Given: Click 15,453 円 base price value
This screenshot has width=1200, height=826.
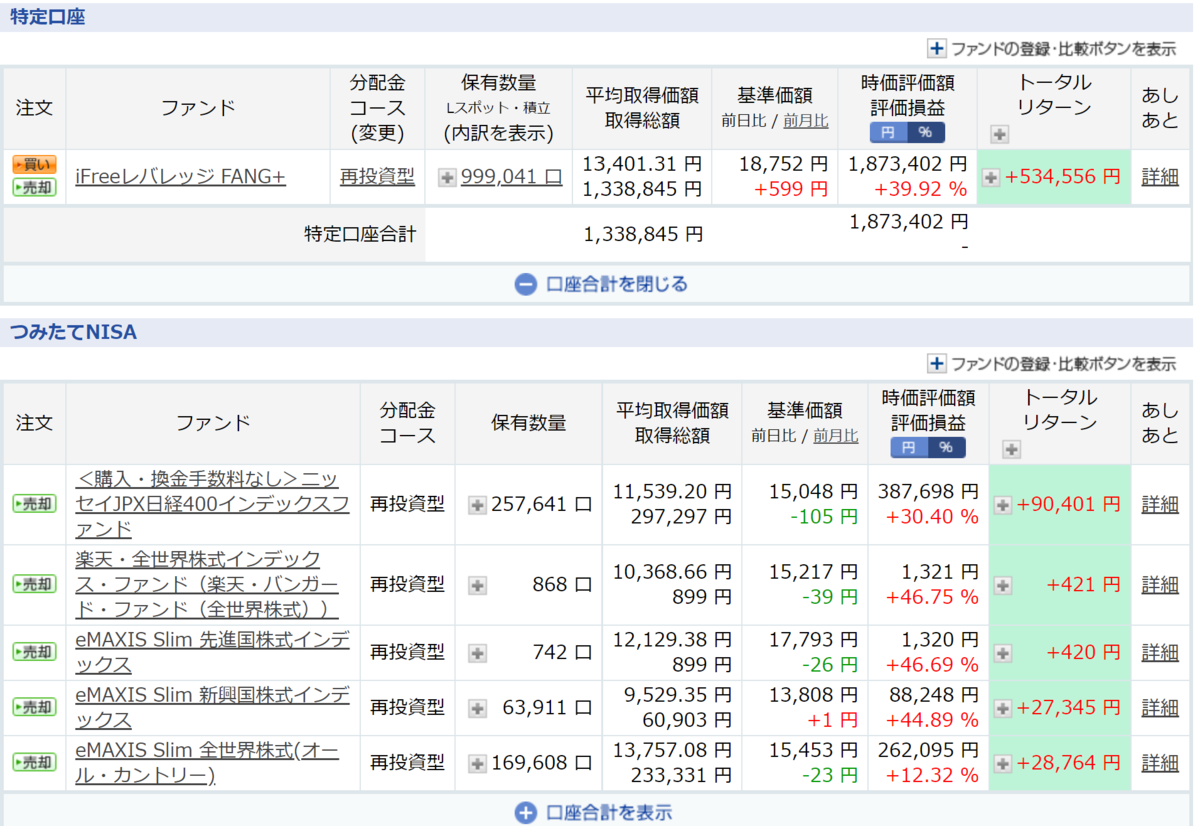Looking at the screenshot, I should click(x=813, y=749).
